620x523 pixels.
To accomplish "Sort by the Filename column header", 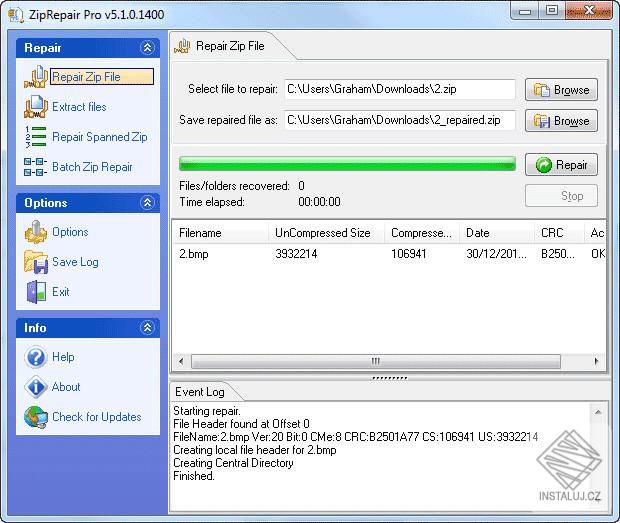I will 220,233.
